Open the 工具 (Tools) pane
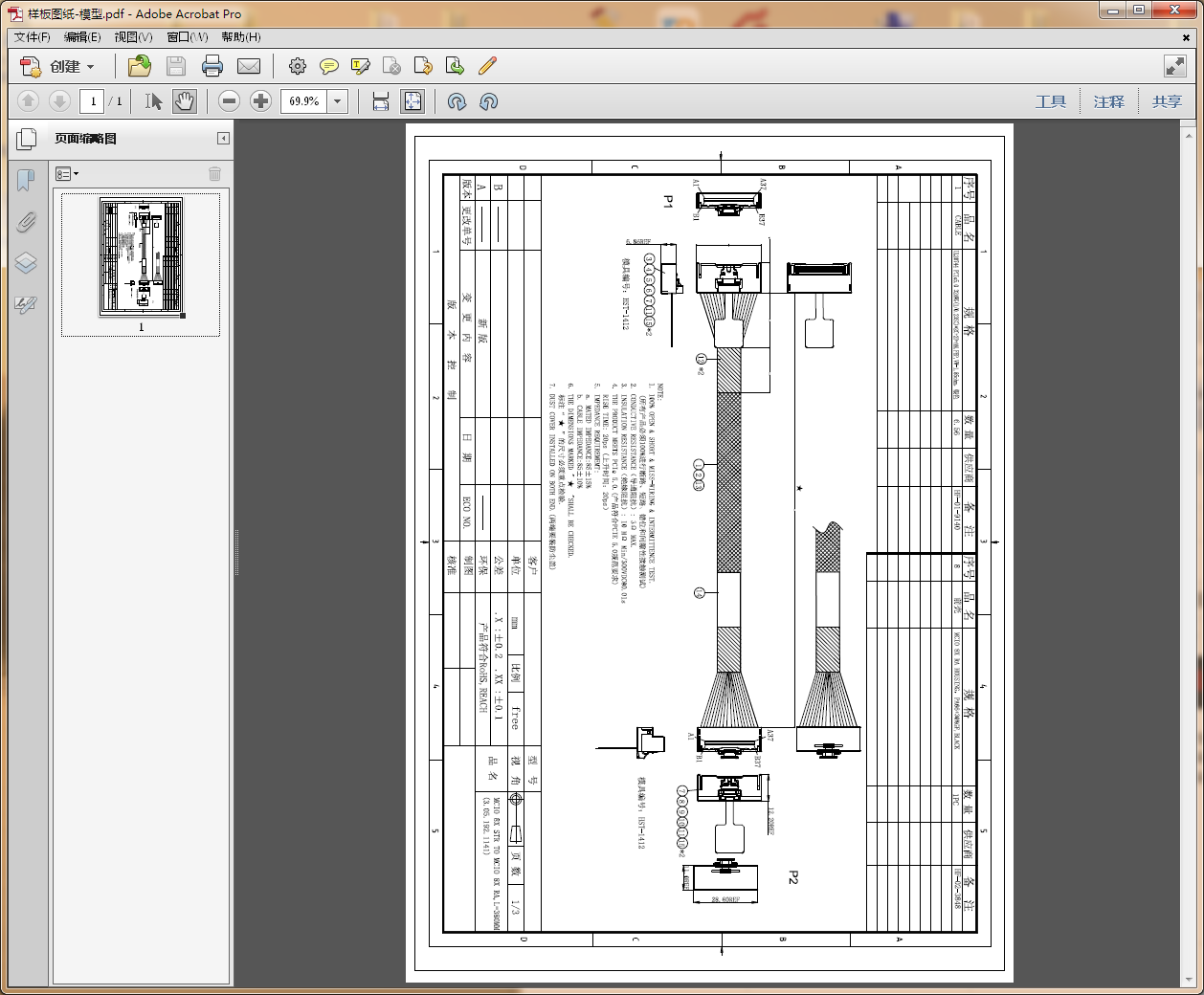1204x995 pixels. 1050,101
